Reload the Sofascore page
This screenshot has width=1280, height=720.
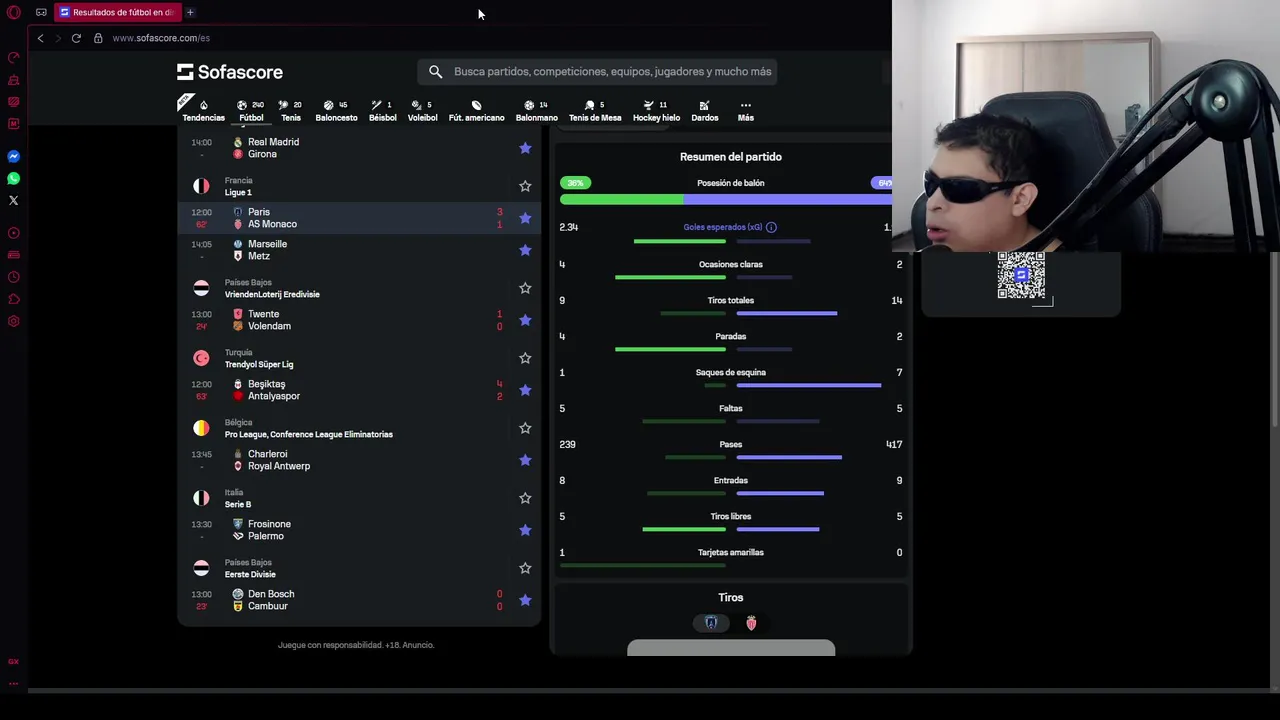pos(76,38)
